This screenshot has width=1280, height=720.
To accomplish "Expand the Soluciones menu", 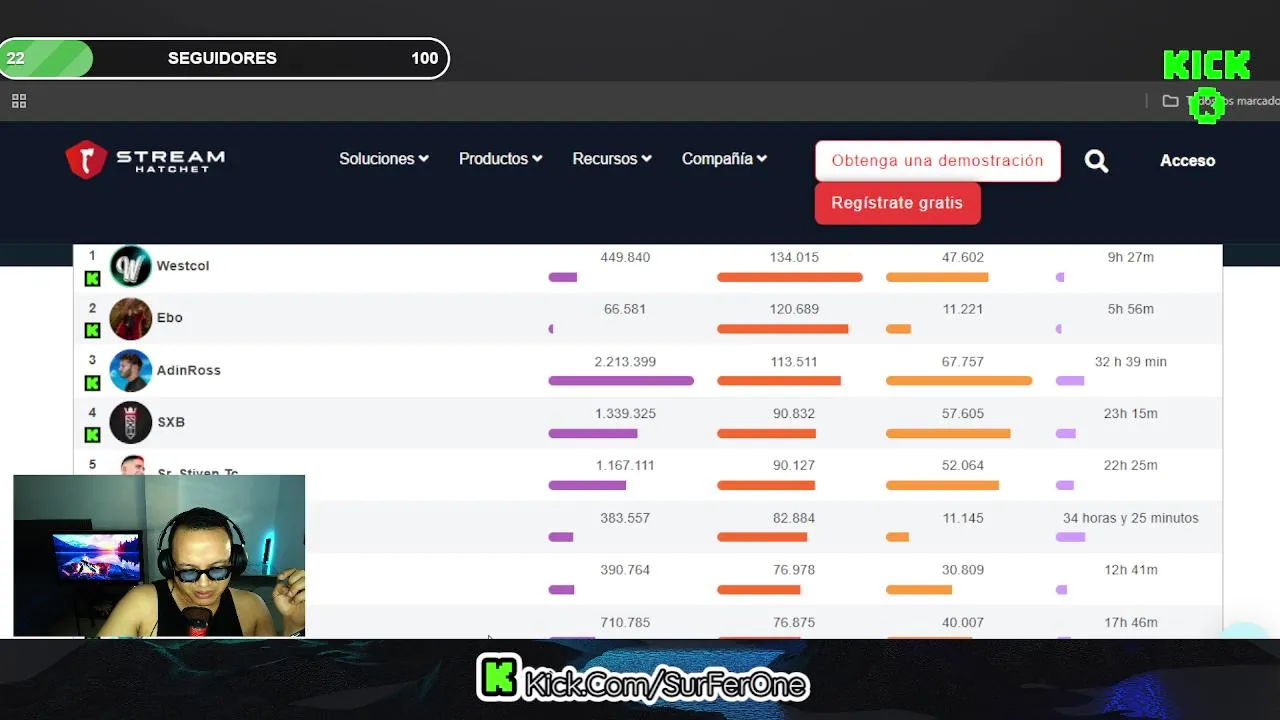I will click(384, 159).
